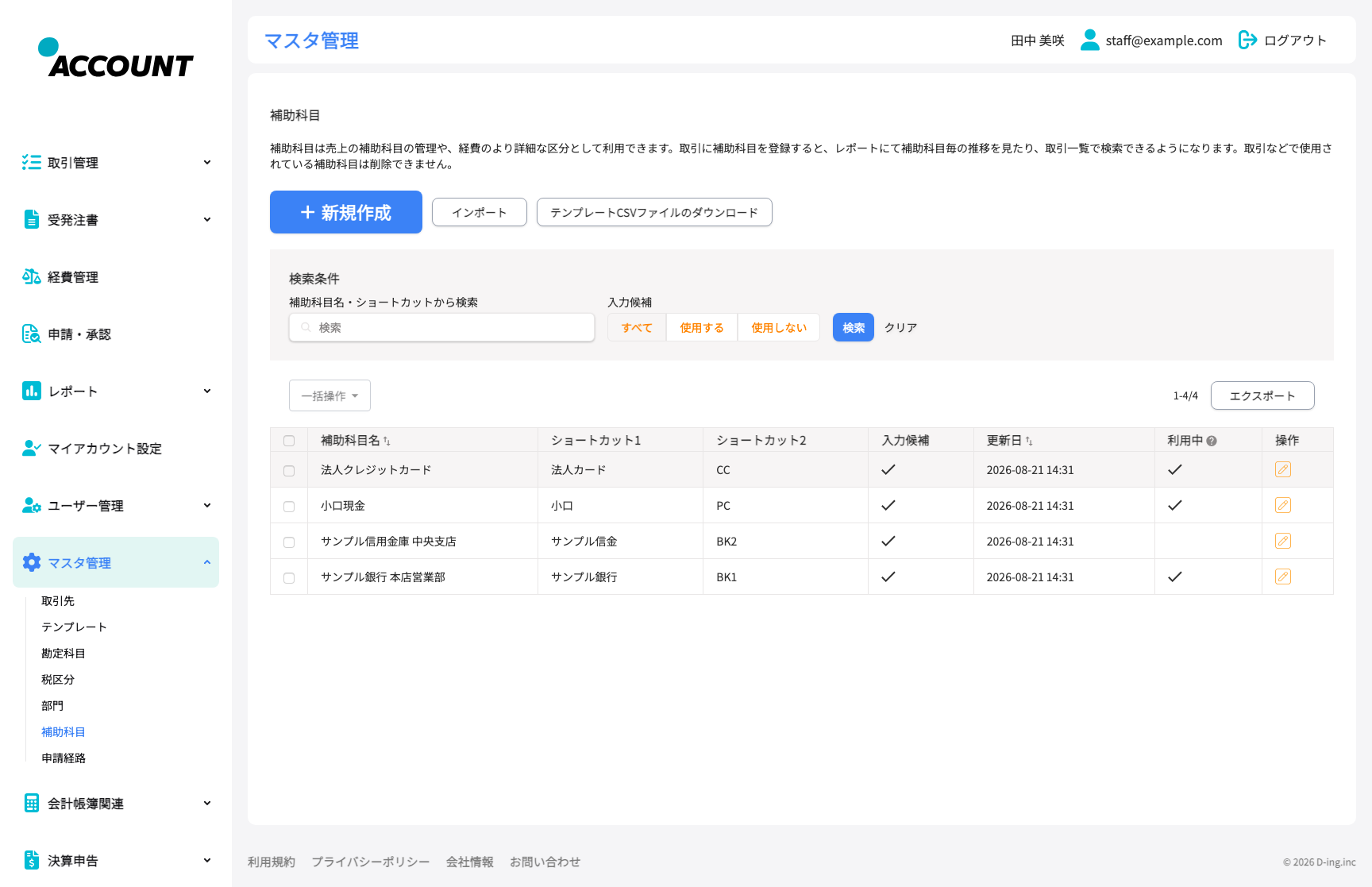Click the 取引管理 checklist icon in sidebar
Viewport: 1372px width, 887px height.
pos(32,163)
